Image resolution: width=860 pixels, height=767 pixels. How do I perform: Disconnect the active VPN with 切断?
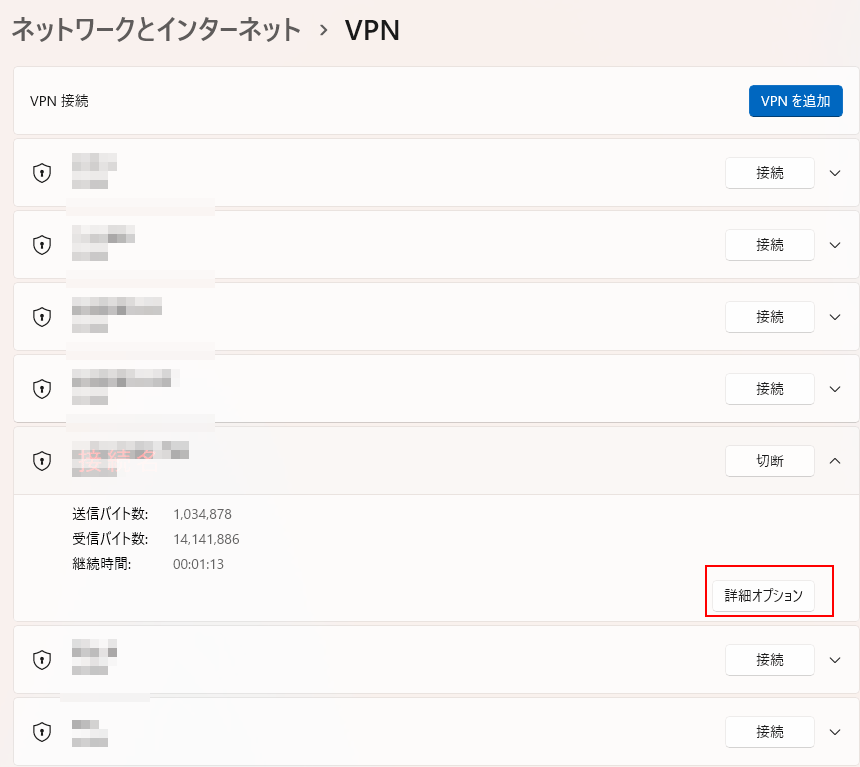tap(769, 461)
